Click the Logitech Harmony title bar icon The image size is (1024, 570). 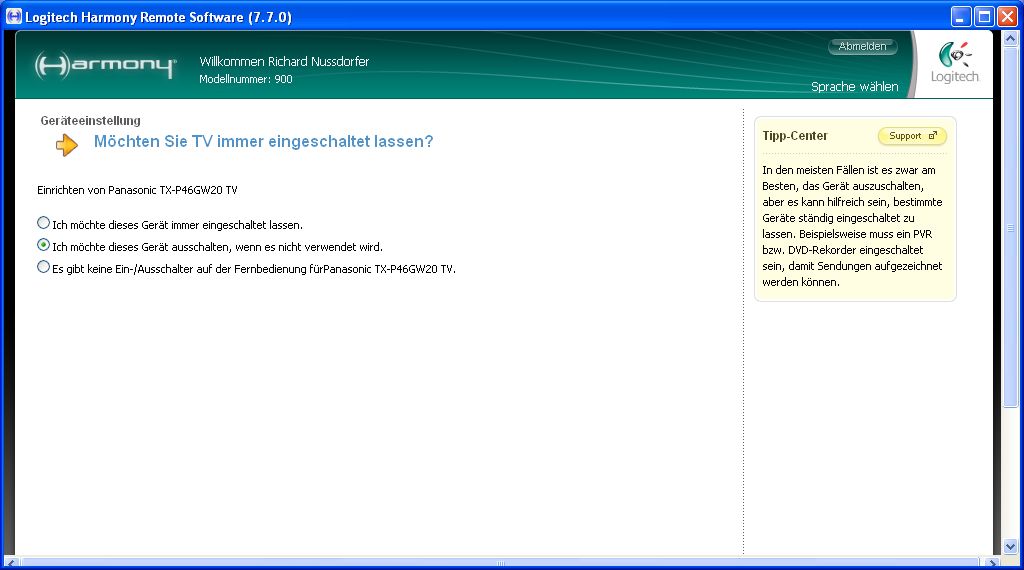coord(15,17)
